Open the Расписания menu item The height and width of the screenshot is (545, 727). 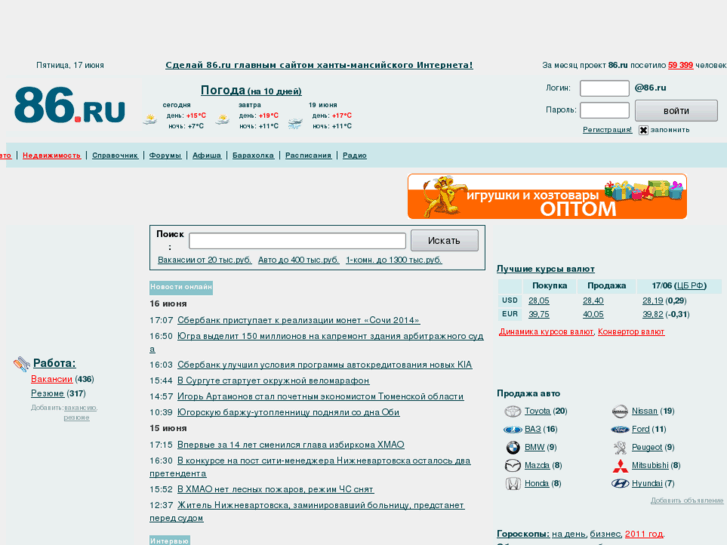tap(308, 155)
